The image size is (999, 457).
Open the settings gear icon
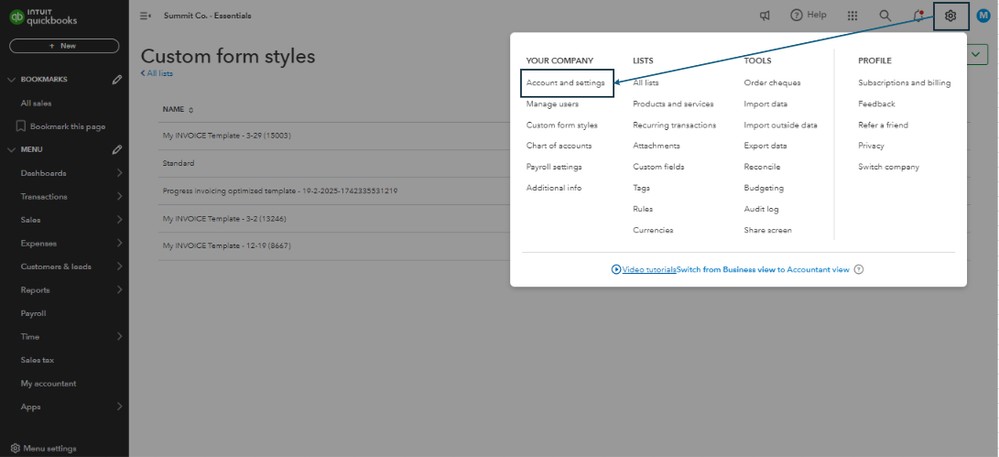tap(950, 16)
